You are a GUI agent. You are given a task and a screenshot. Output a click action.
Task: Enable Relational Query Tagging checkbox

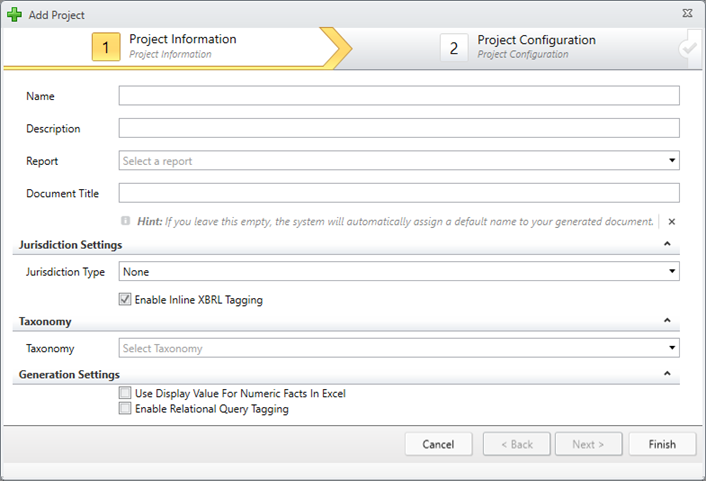(125, 408)
